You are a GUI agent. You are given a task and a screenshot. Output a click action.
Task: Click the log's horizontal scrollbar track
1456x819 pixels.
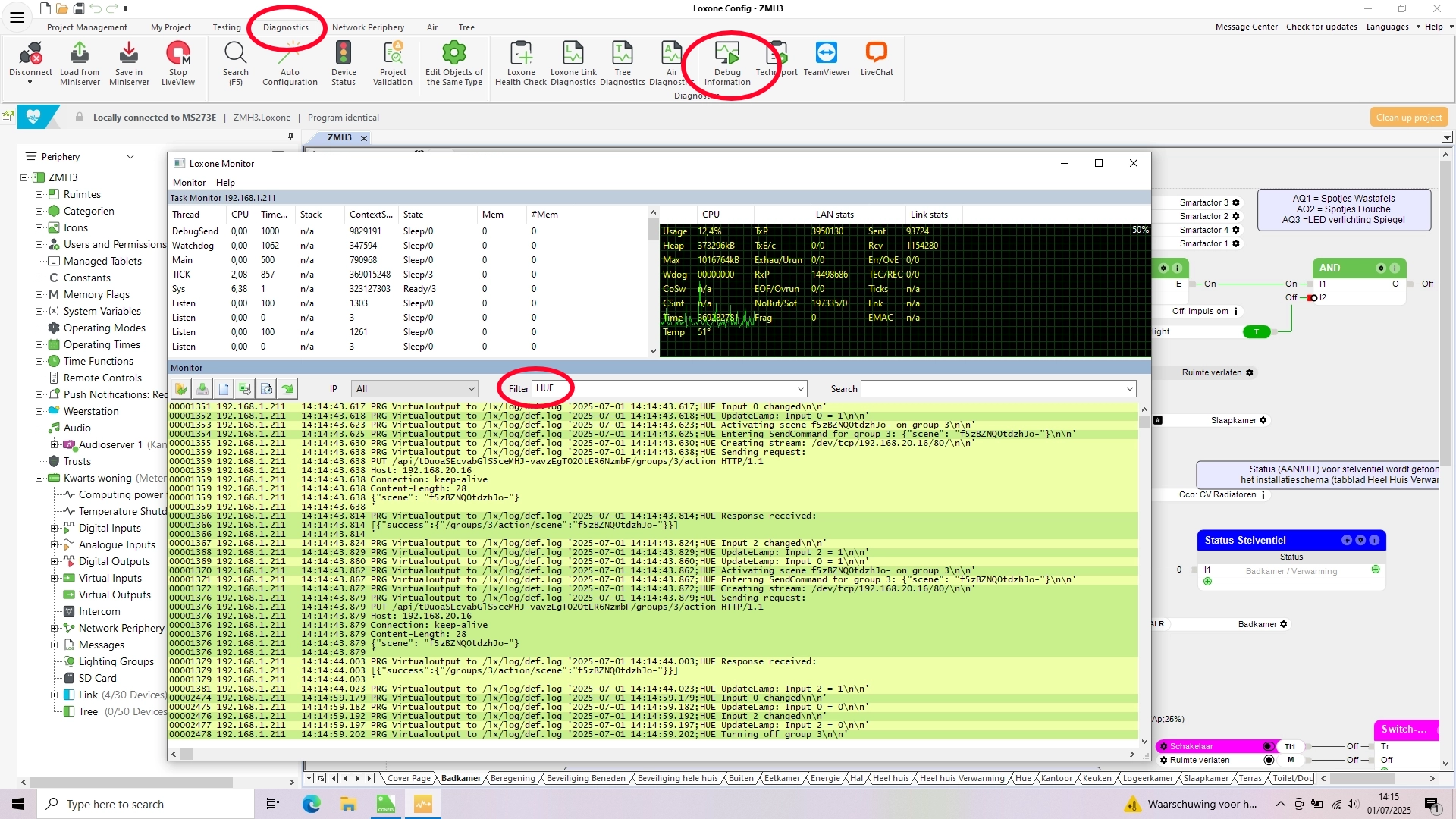652,754
